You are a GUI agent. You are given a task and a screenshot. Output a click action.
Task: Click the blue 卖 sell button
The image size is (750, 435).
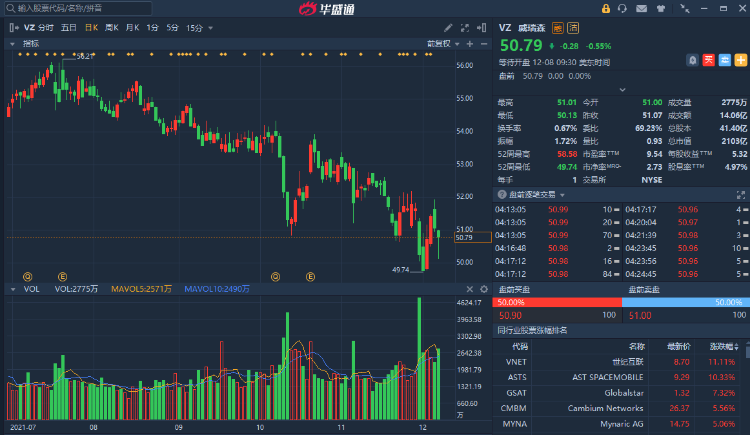point(725,60)
